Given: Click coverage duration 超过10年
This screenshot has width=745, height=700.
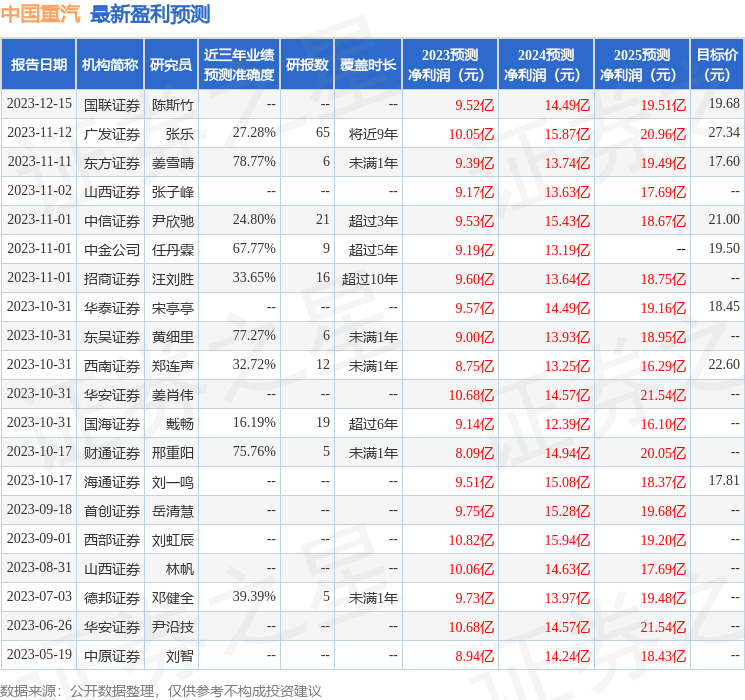Looking at the screenshot, I should click(x=370, y=279).
